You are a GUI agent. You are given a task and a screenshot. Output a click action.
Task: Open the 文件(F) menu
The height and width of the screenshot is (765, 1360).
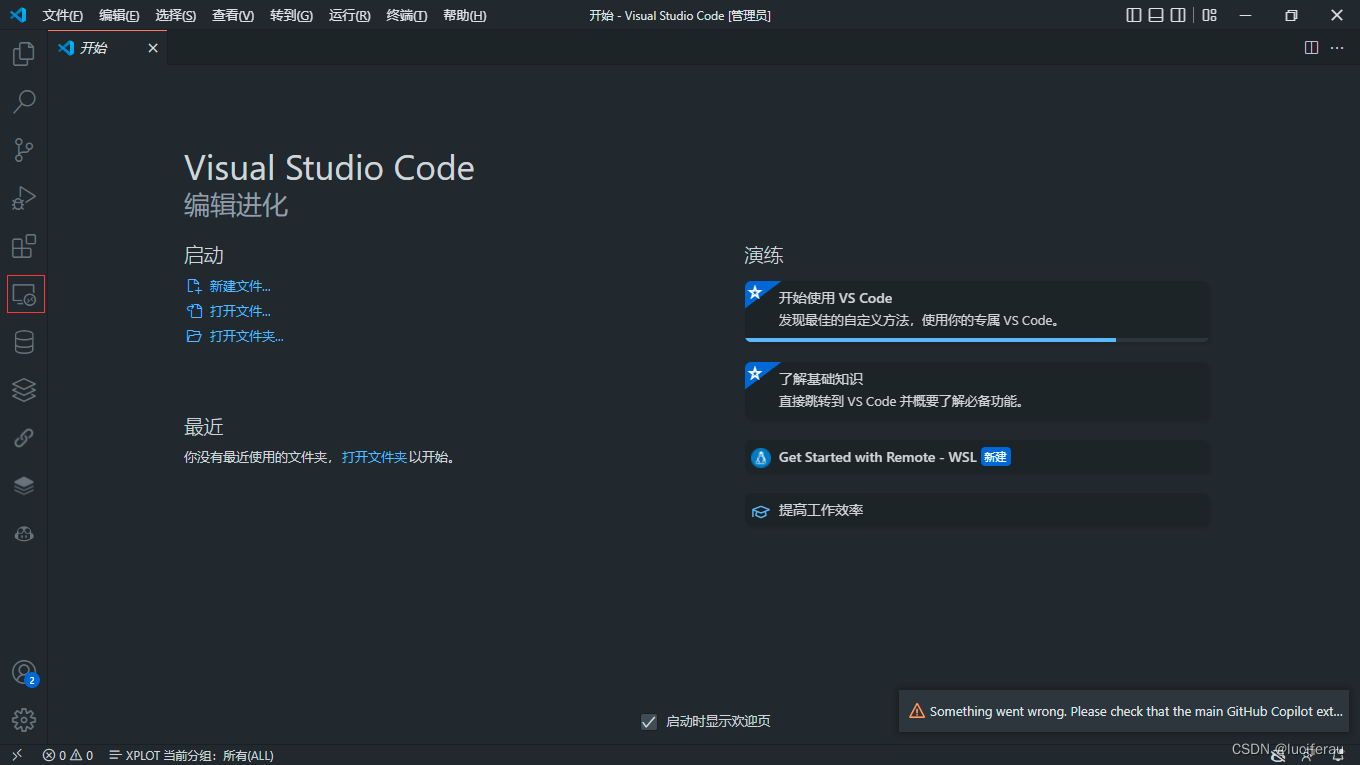(x=63, y=15)
